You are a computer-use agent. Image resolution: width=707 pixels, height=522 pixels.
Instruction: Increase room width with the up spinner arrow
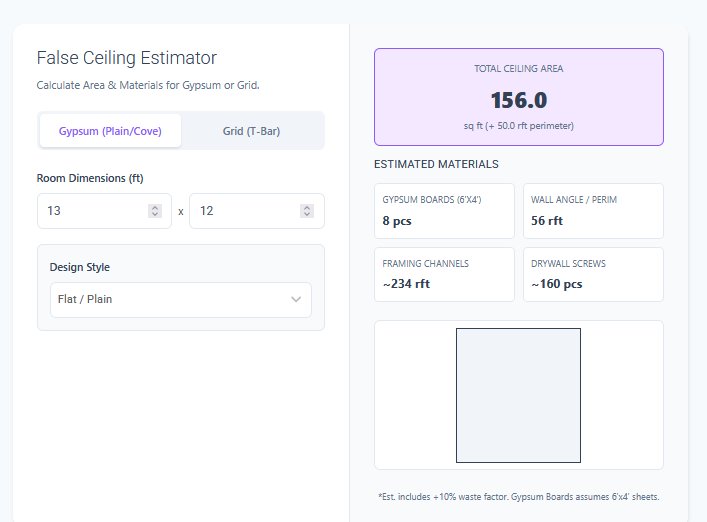click(155, 208)
